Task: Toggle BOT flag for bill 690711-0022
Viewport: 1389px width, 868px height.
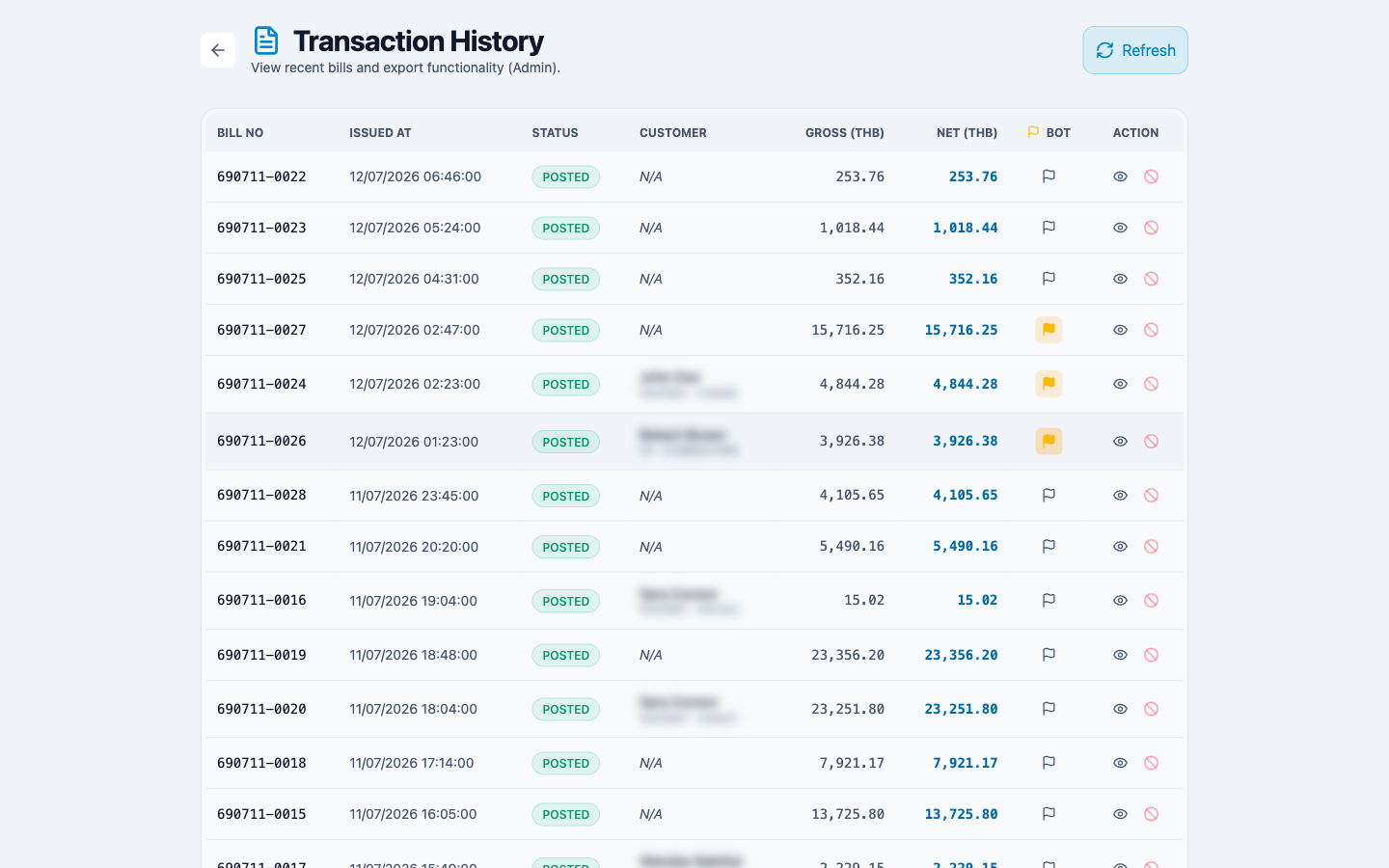Action: pyautogui.click(x=1049, y=176)
